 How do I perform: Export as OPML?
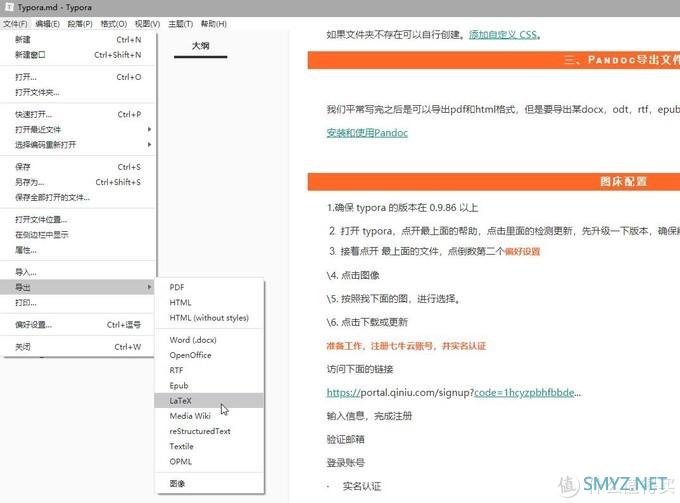pos(209,461)
